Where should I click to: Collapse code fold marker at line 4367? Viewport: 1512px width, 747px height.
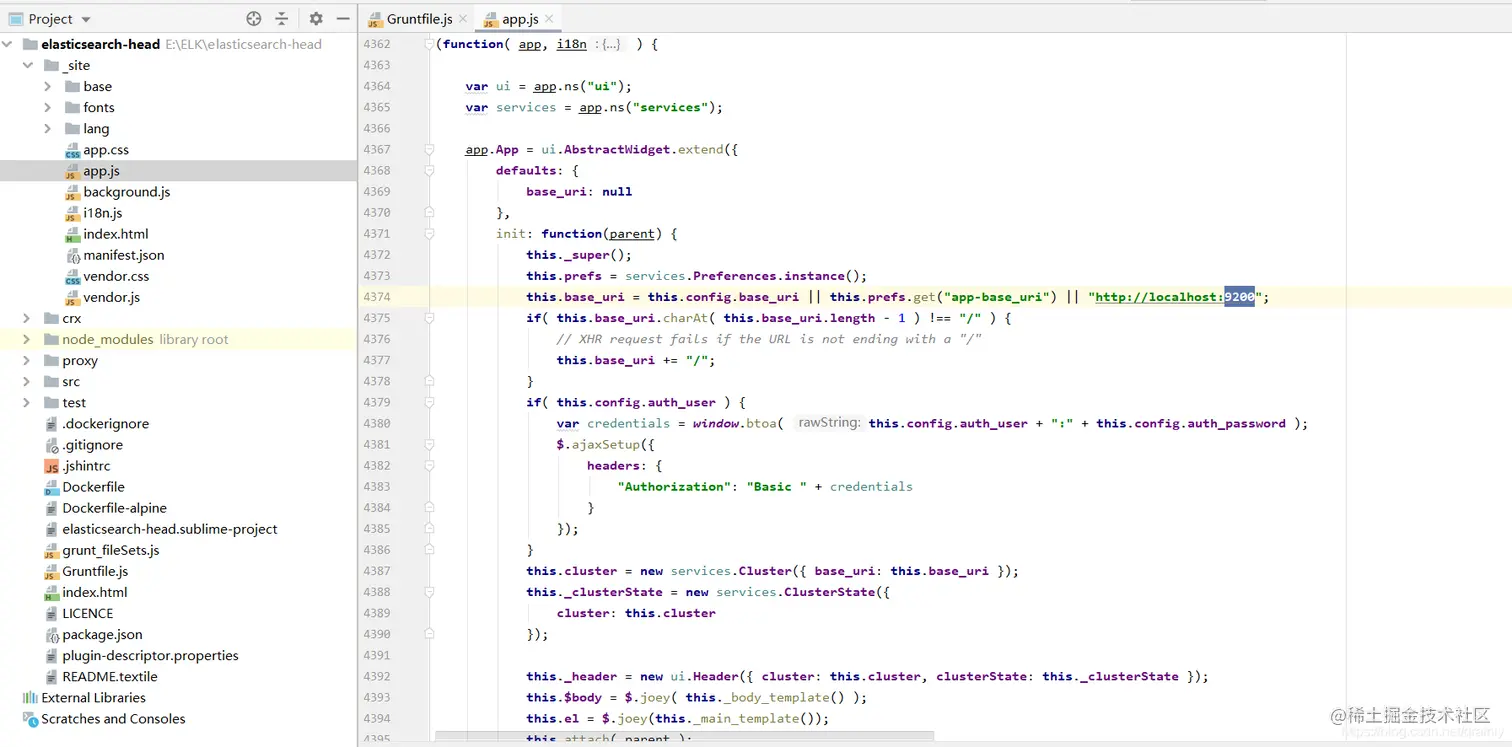point(429,150)
